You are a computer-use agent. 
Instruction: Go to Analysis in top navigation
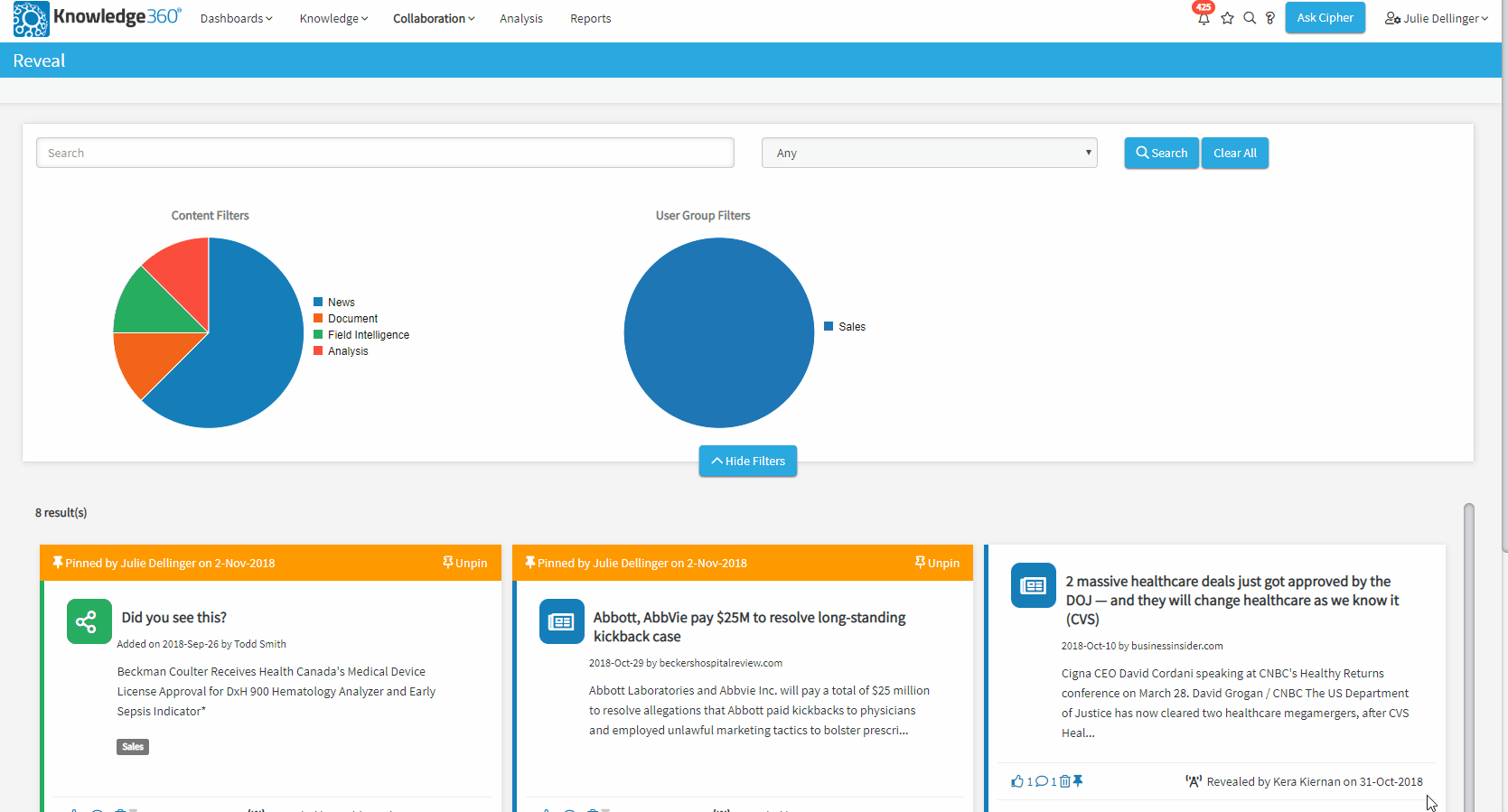pyautogui.click(x=521, y=18)
